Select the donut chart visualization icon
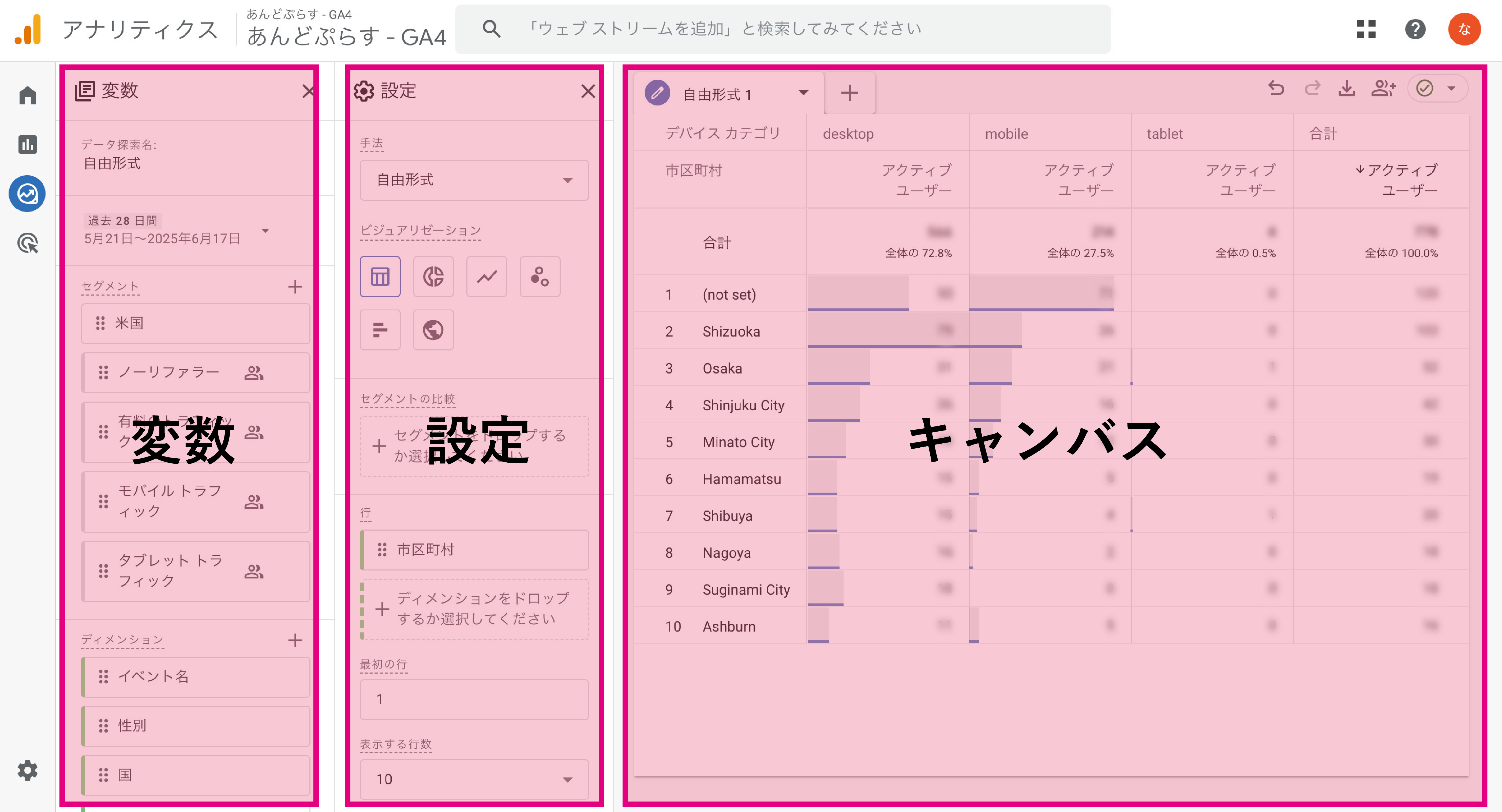This screenshot has width=1502, height=812. pos(433,276)
